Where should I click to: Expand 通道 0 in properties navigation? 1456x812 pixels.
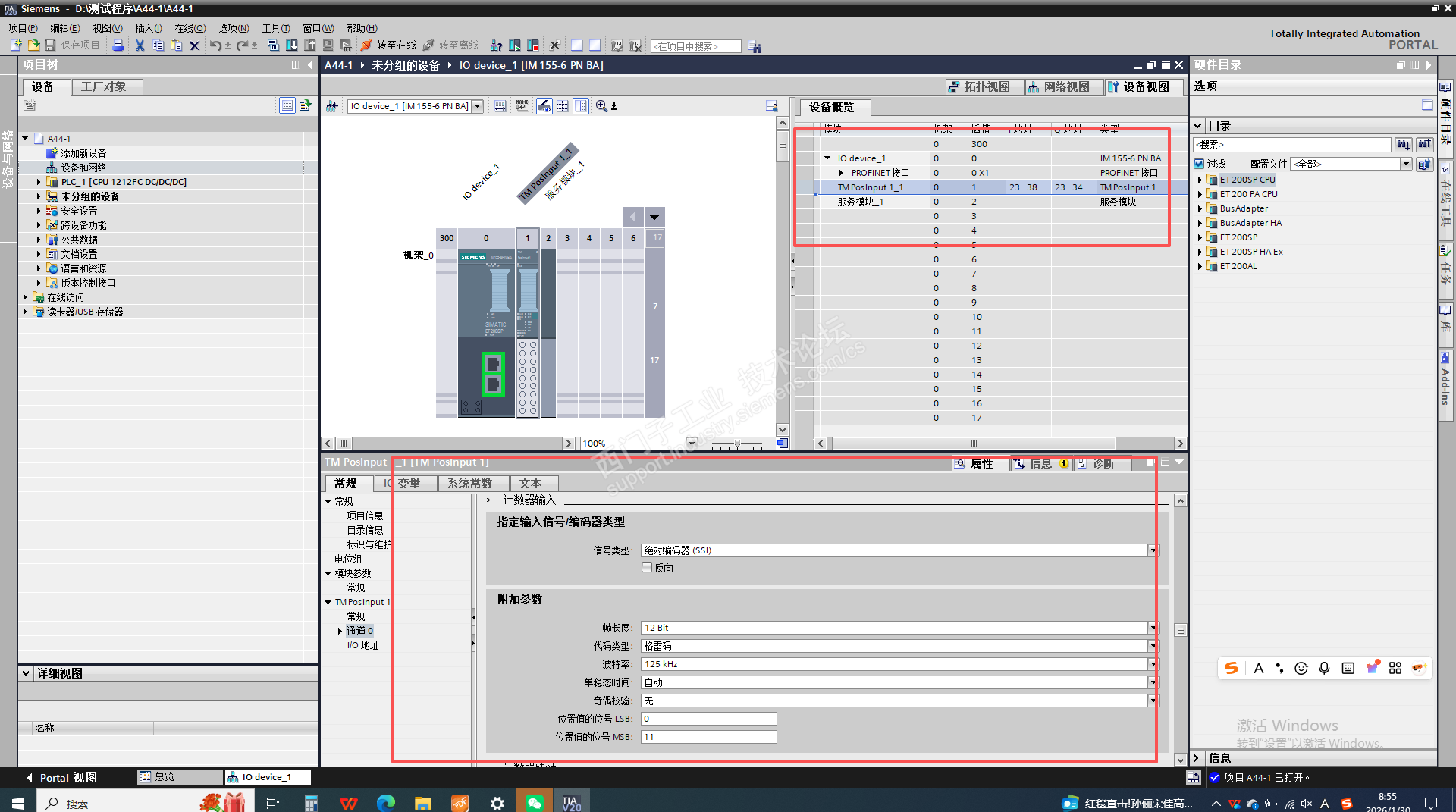(x=340, y=631)
